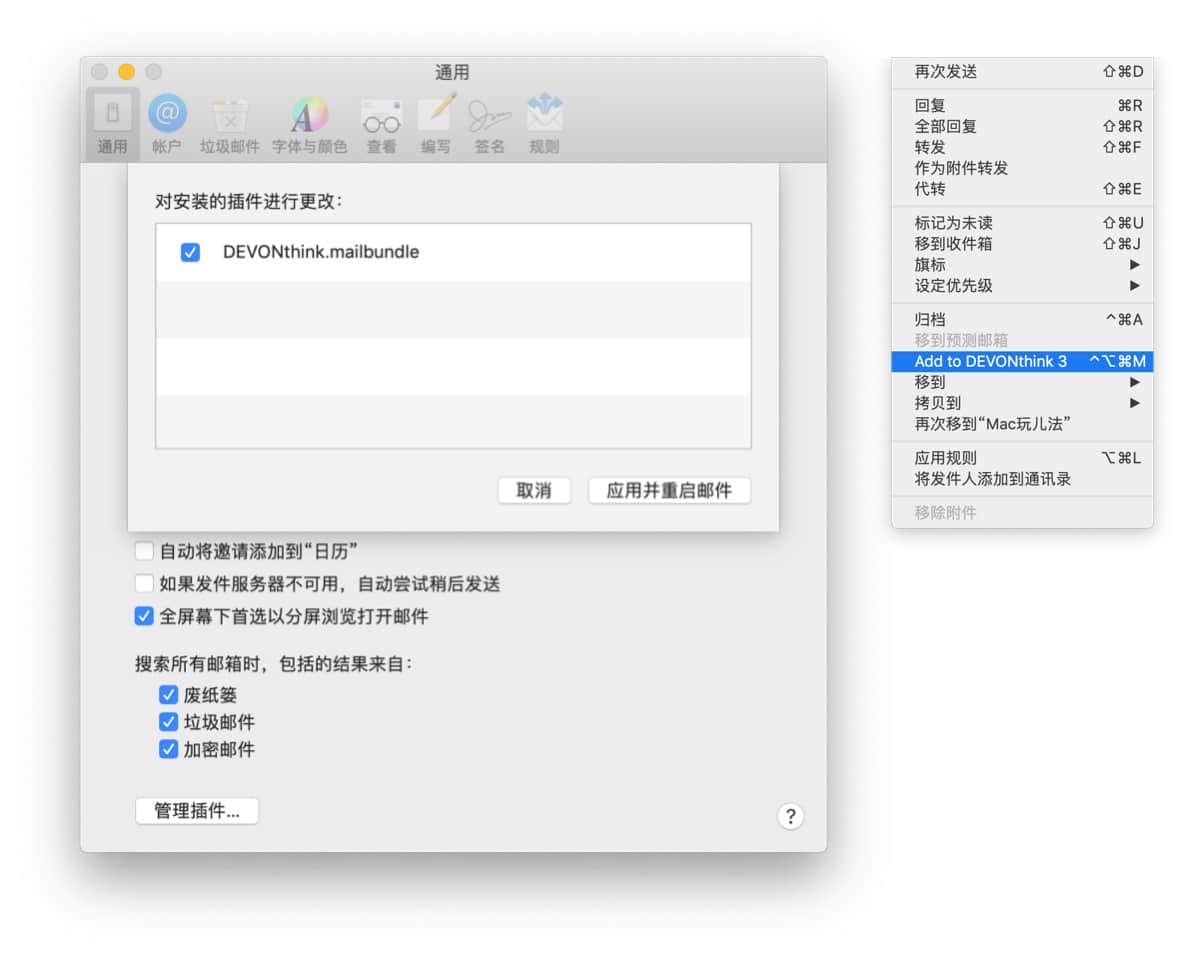This screenshot has width=1184, height=958.
Task: Expand the 设定优先级 submenu
Action: [1022, 285]
